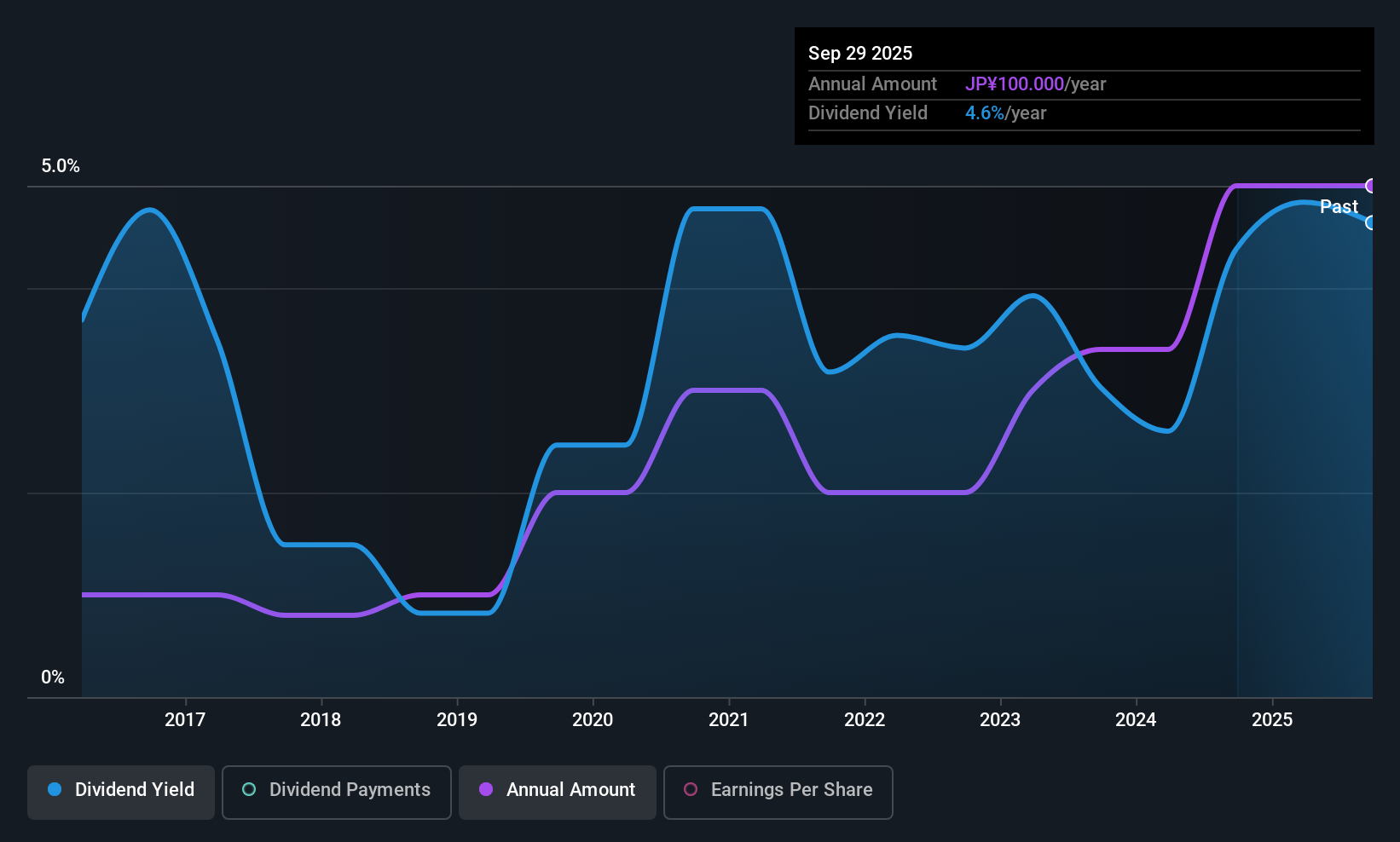Screen dimensions: 1400x842
Task: Select the blue endpoint marker on the Dividend Yield line
Action: [1371, 223]
